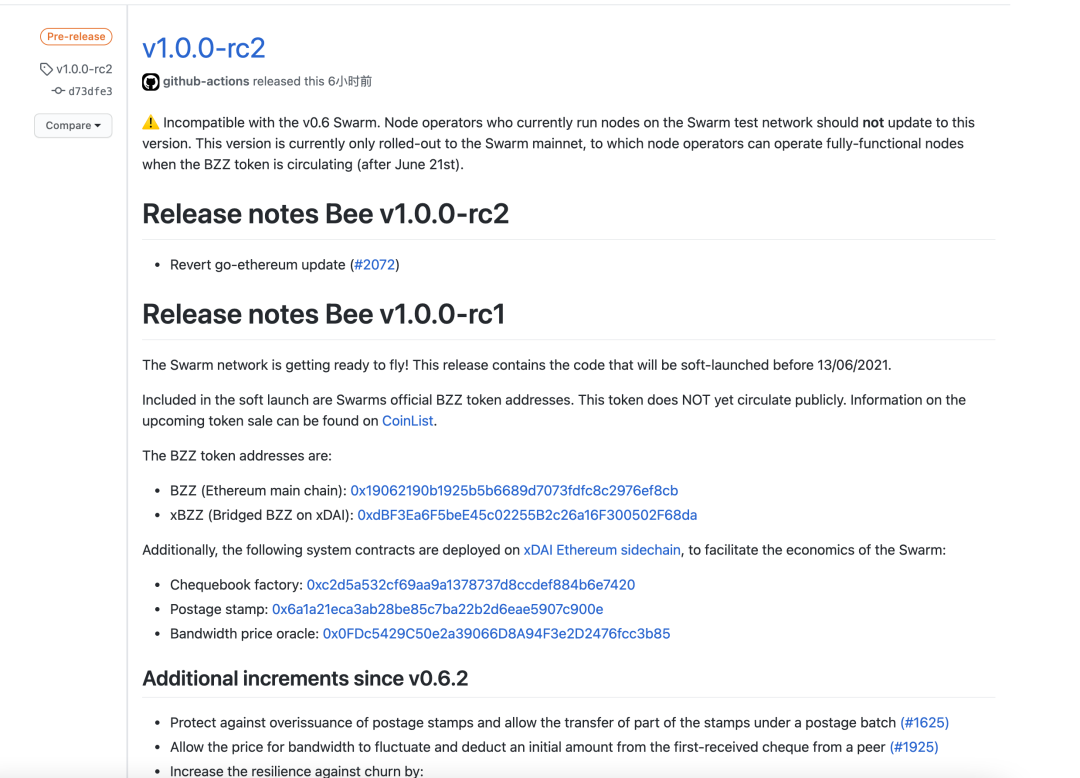Click the github-actions avatar icon
This screenshot has width=1080, height=778.
point(151,82)
